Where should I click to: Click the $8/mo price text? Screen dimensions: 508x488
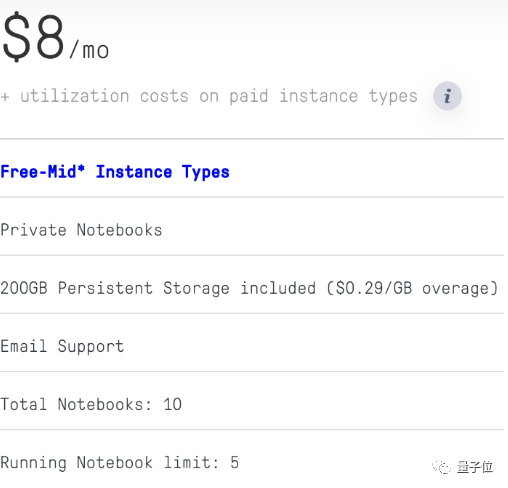pyautogui.click(x=55, y=38)
